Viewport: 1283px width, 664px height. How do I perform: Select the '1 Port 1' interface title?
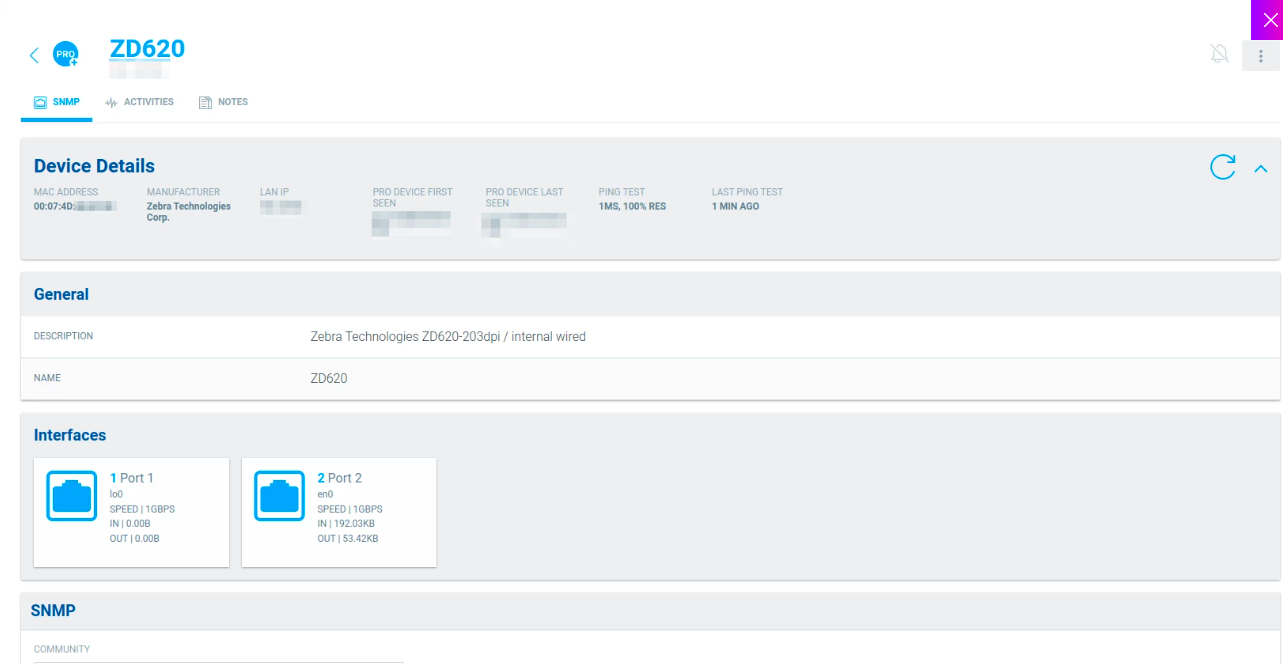132,478
